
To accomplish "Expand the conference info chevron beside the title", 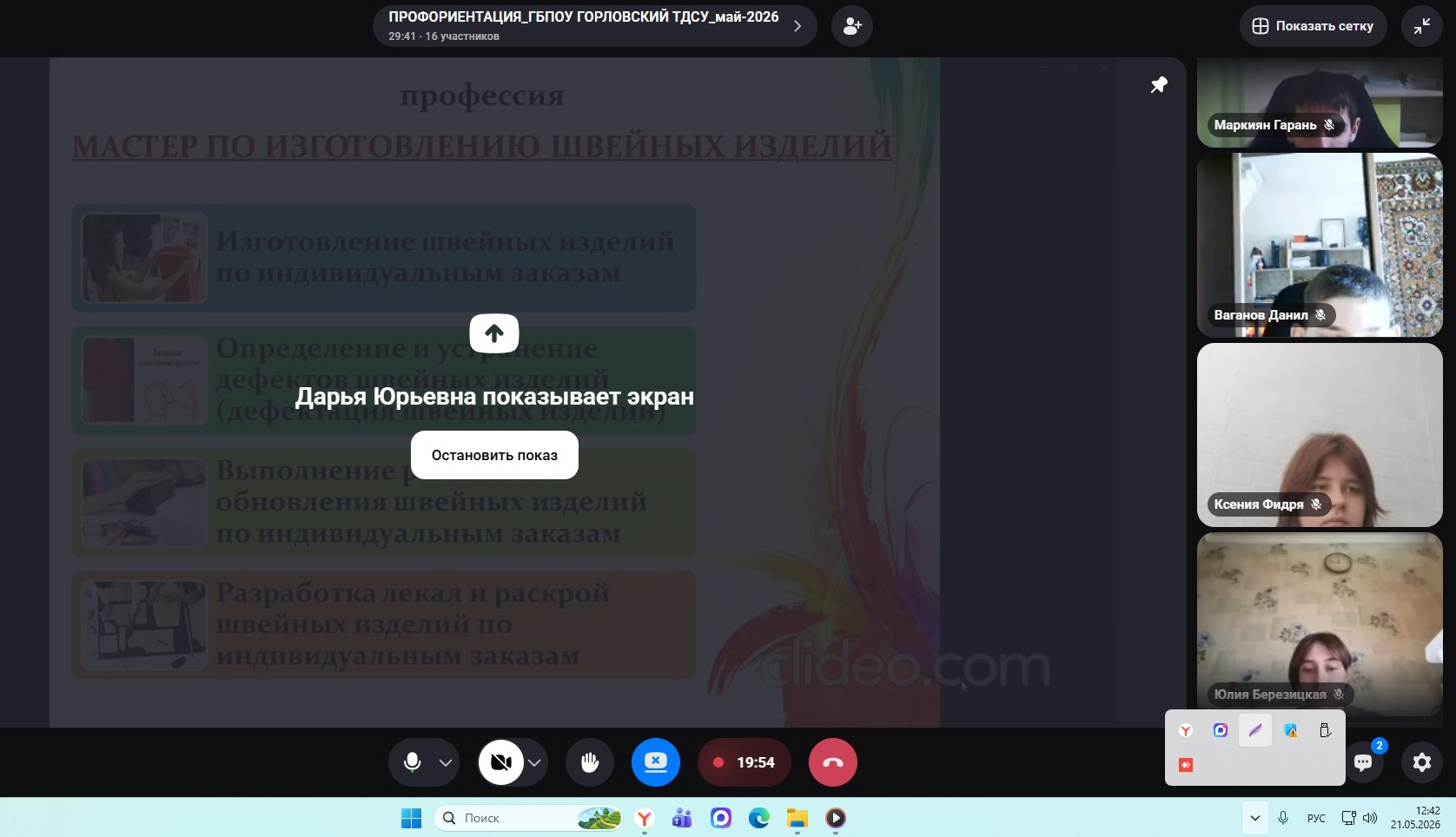I will coord(797,26).
